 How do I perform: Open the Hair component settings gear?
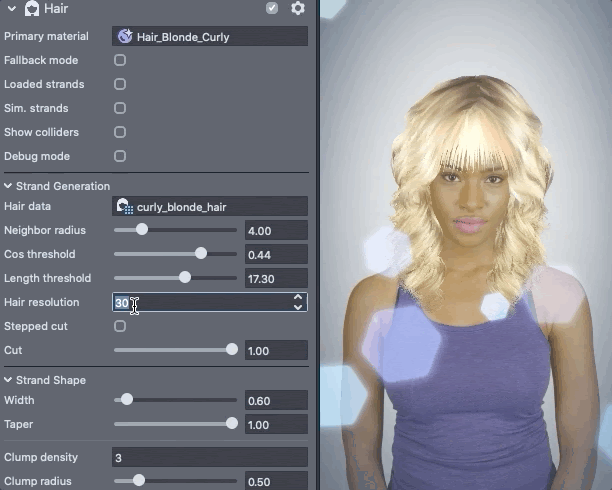pyautogui.click(x=297, y=9)
